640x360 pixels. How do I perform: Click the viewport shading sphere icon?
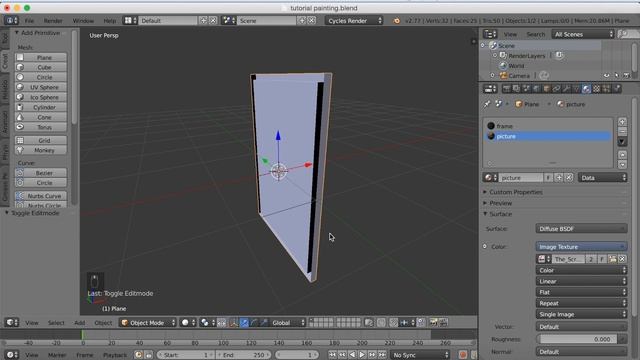[x=188, y=323]
